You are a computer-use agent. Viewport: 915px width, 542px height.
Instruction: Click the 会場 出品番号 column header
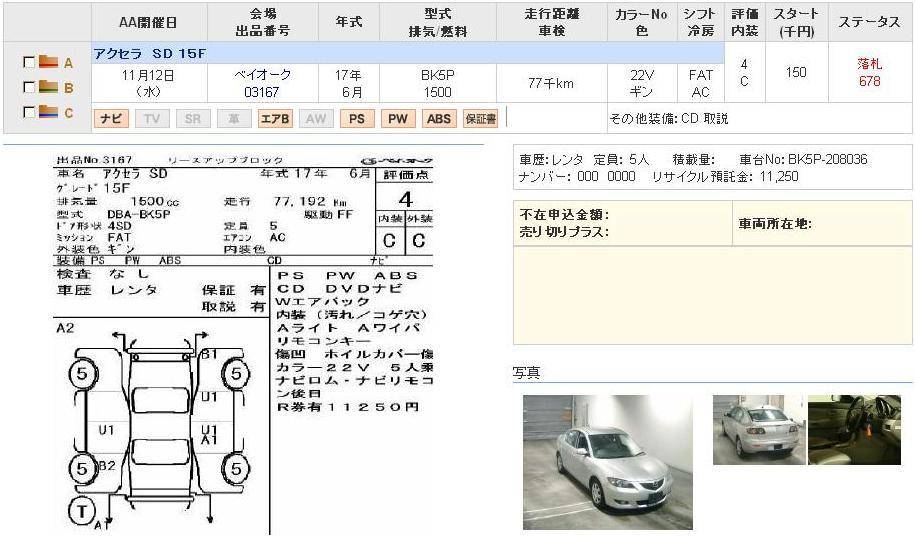[263, 22]
